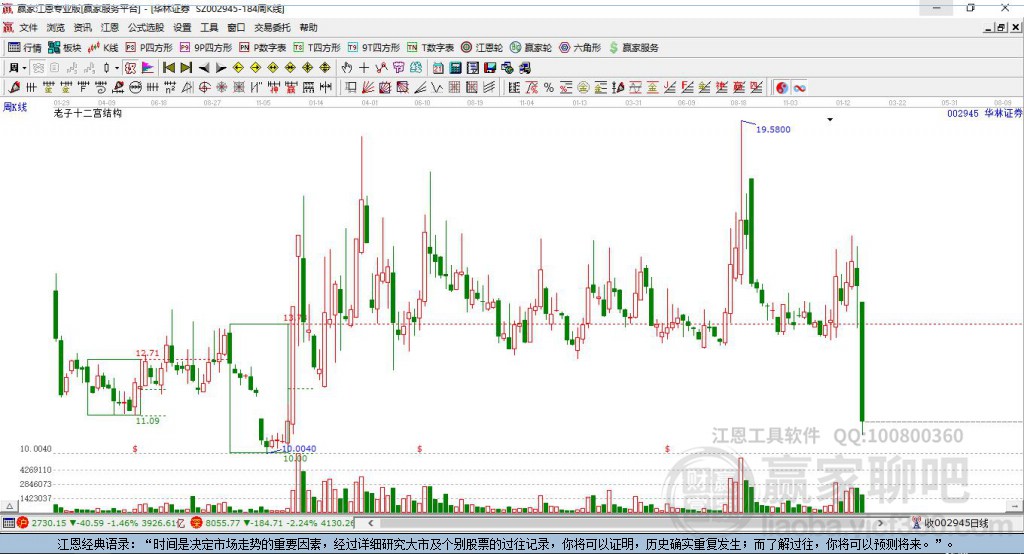This screenshot has width=1024, height=554.
Task: Expand the 周 period dropdown
Action: coord(24,68)
